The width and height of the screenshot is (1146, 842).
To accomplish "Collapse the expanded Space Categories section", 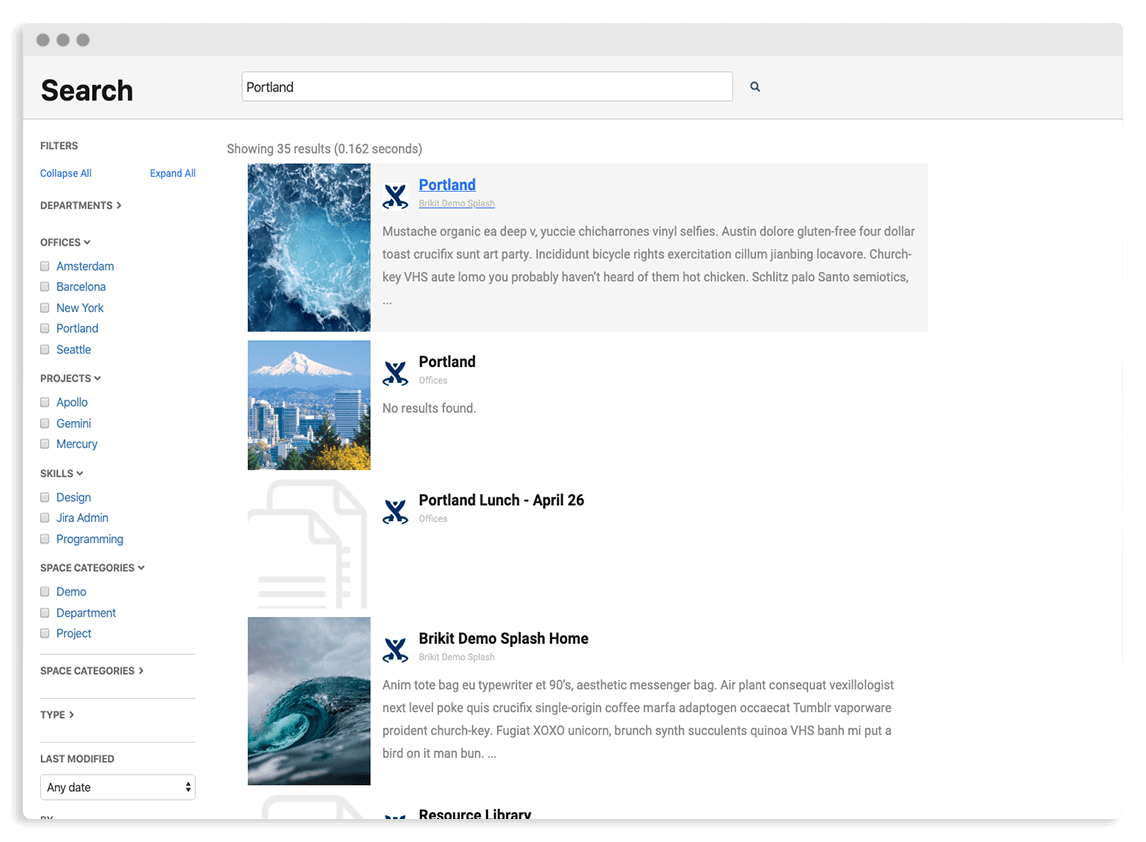I will (x=92, y=568).
